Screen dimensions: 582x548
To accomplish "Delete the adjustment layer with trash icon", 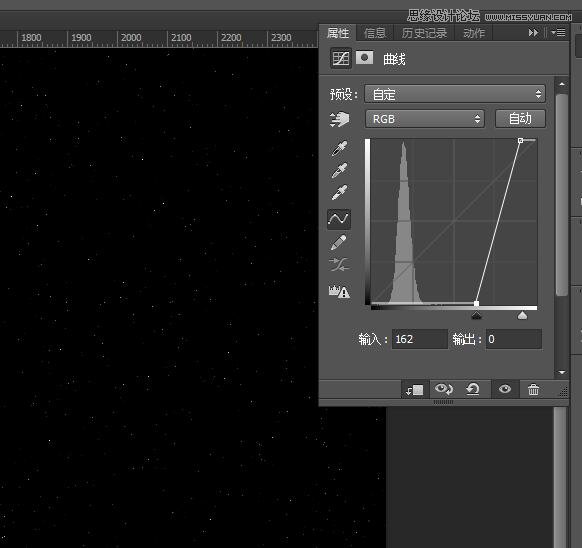I will tap(533, 389).
